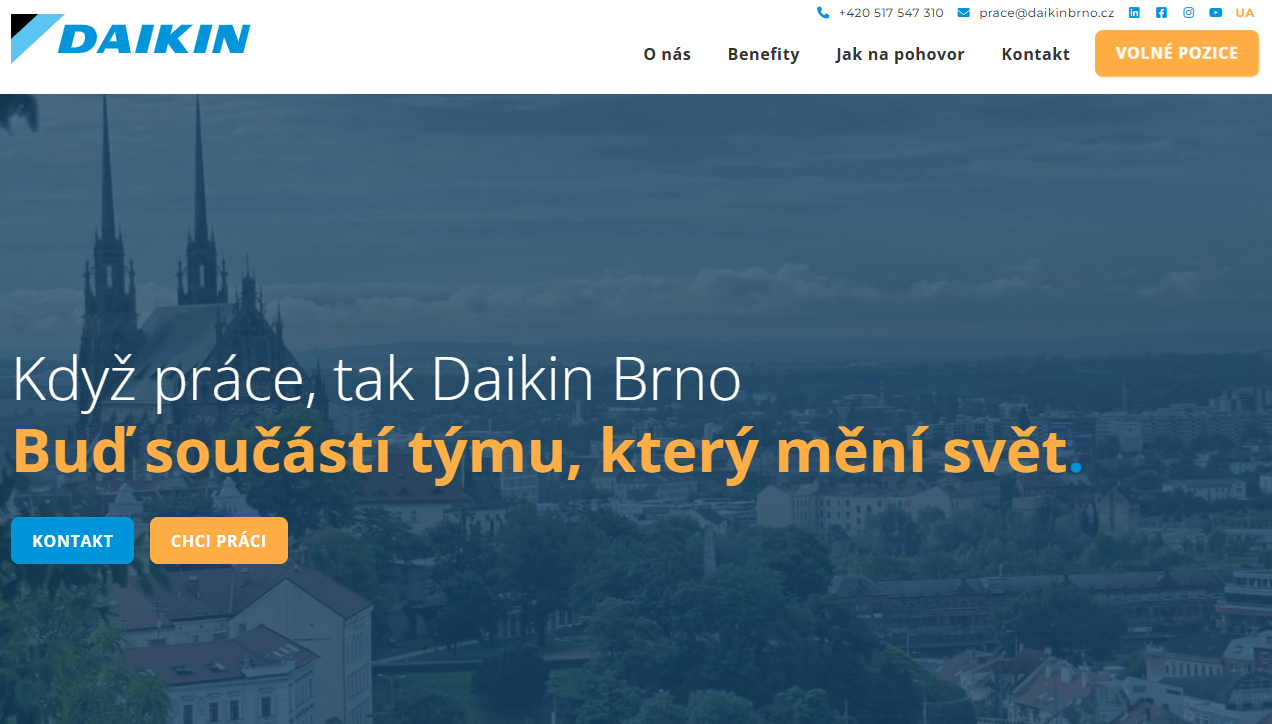Image resolution: width=1272 pixels, height=724 pixels.
Task: Click the headline Když práce, tak Daikin Brno
Action: pyautogui.click(x=377, y=380)
